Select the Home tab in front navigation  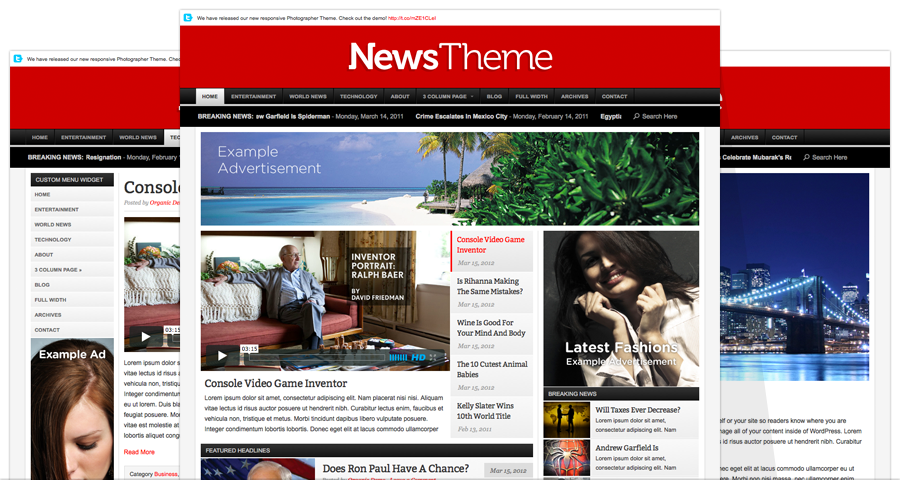[210, 96]
